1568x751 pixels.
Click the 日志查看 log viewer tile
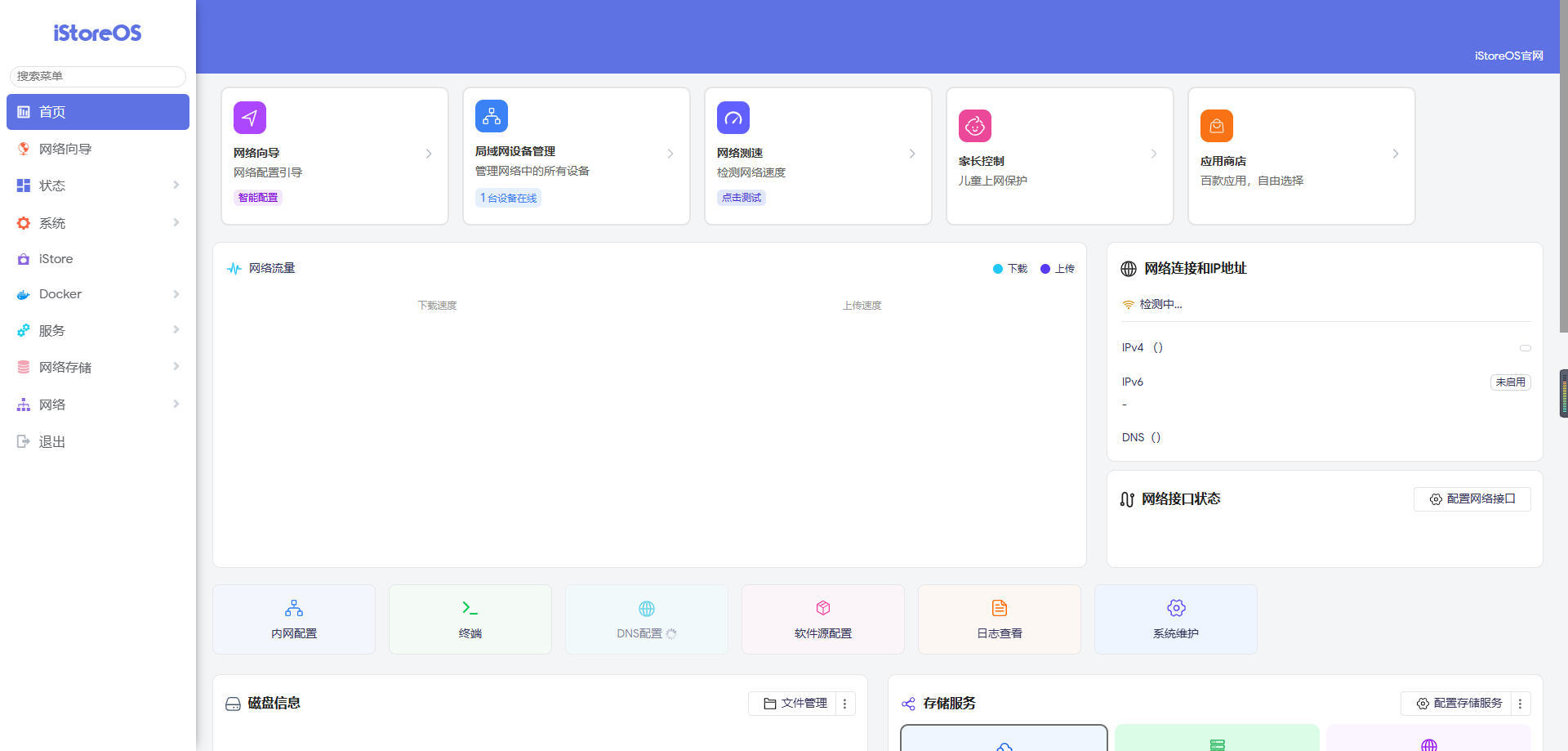1000,619
